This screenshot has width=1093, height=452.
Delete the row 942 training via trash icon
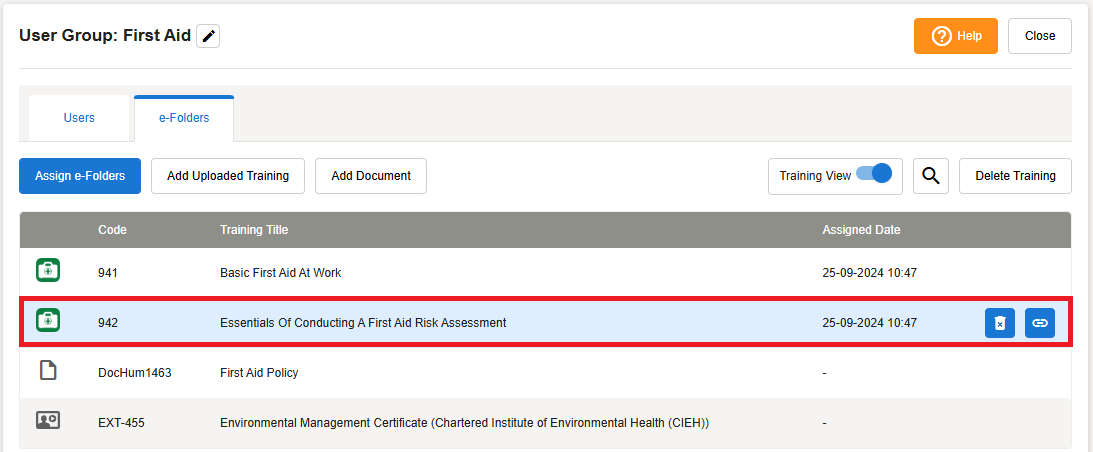(x=1000, y=323)
